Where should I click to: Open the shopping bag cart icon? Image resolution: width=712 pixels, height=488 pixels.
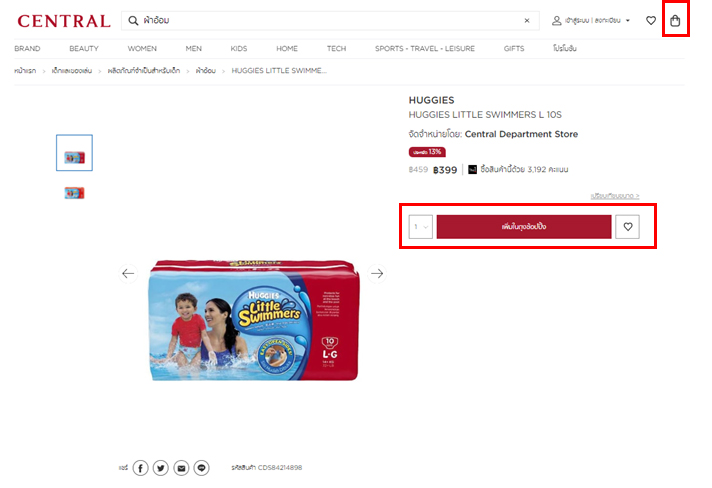click(x=675, y=20)
